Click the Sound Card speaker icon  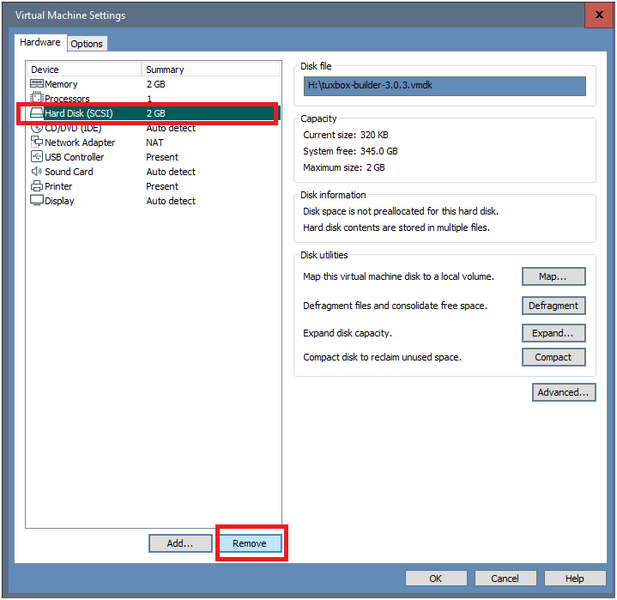click(37, 172)
